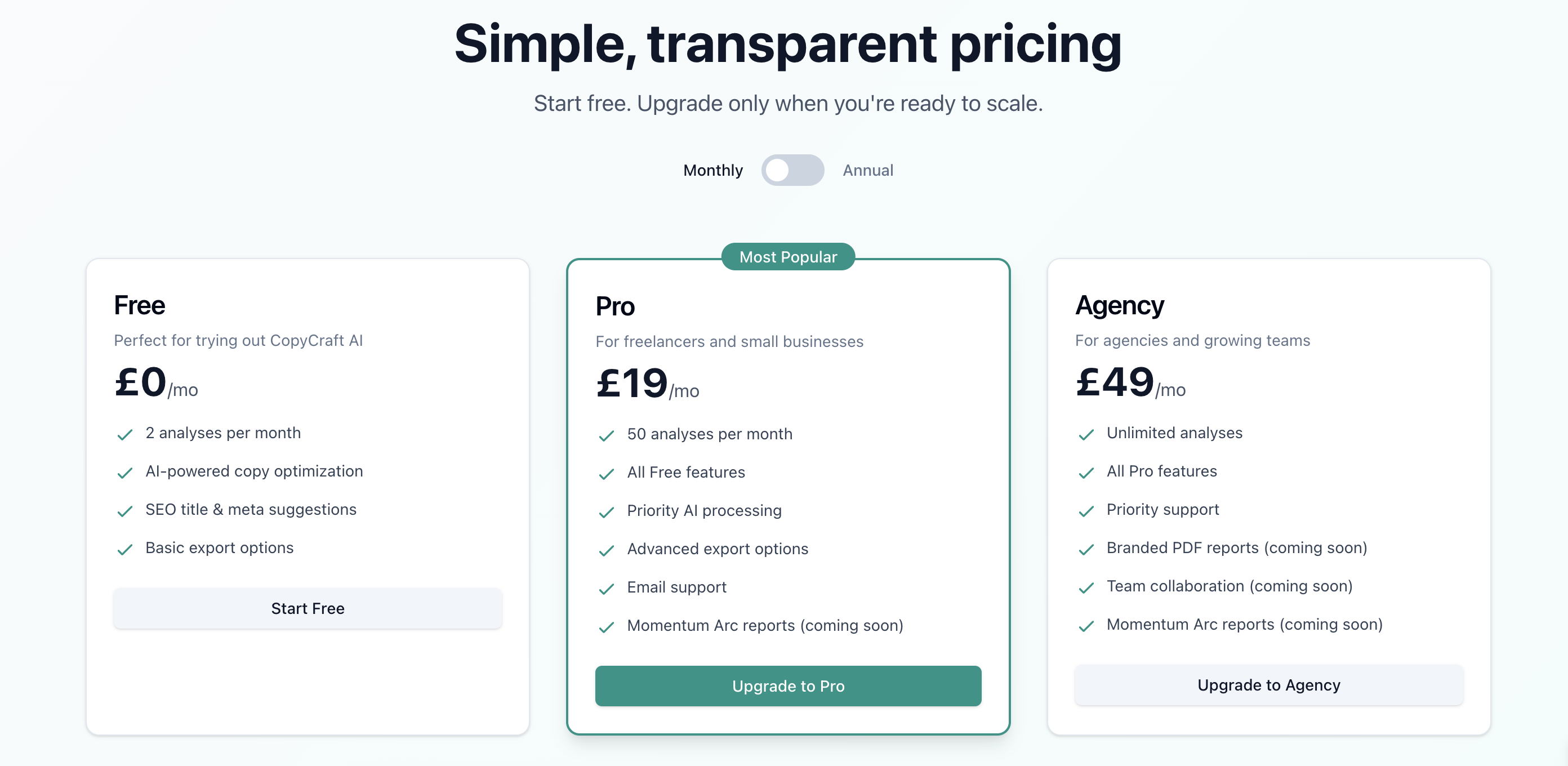Select the Agency plan heading
This screenshot has height=766, width=1568.
click(x=1119, y=305)
